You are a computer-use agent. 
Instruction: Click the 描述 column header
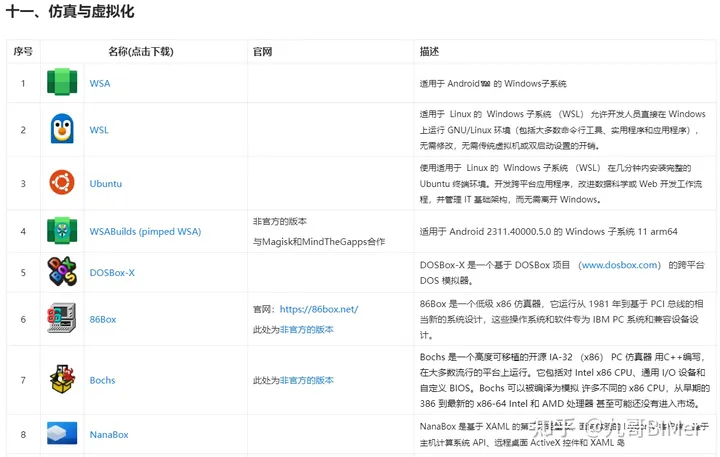click(x=429, y=51)
